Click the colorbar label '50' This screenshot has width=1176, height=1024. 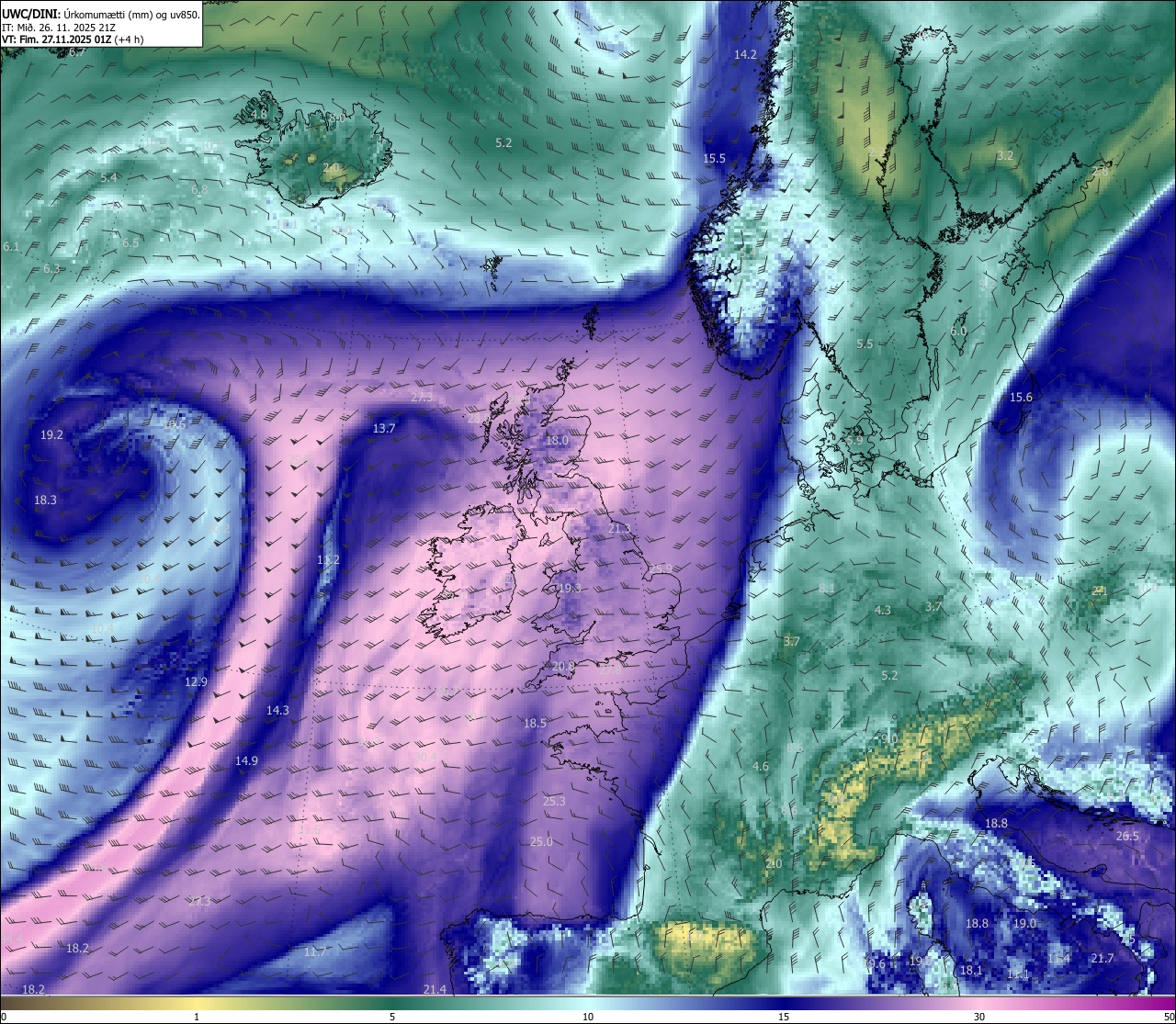(1169, 1017)
